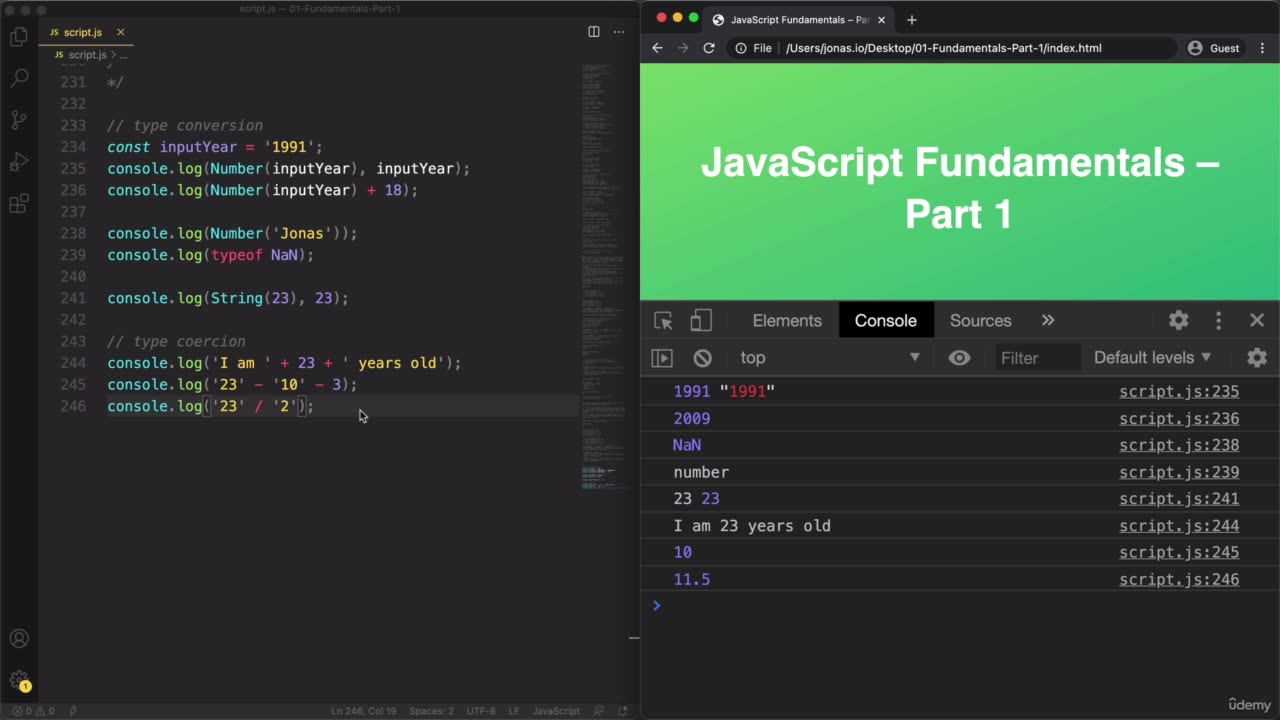Open the Search view in activity bar
The height and width of the screenshot is (720, 1280).
(x=19, y=79)
